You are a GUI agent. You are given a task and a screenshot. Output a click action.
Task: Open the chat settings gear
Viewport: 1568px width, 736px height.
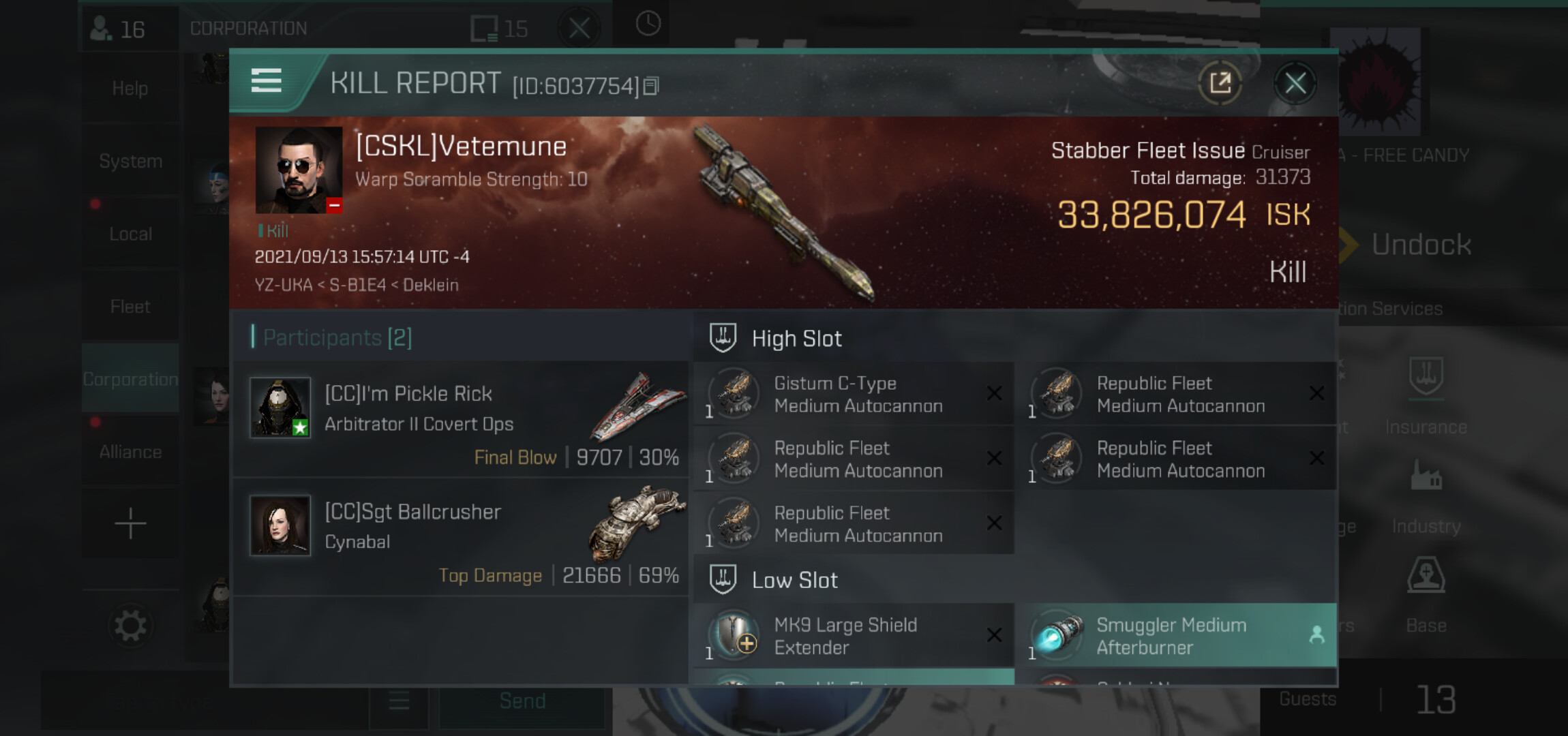(130, 625)
